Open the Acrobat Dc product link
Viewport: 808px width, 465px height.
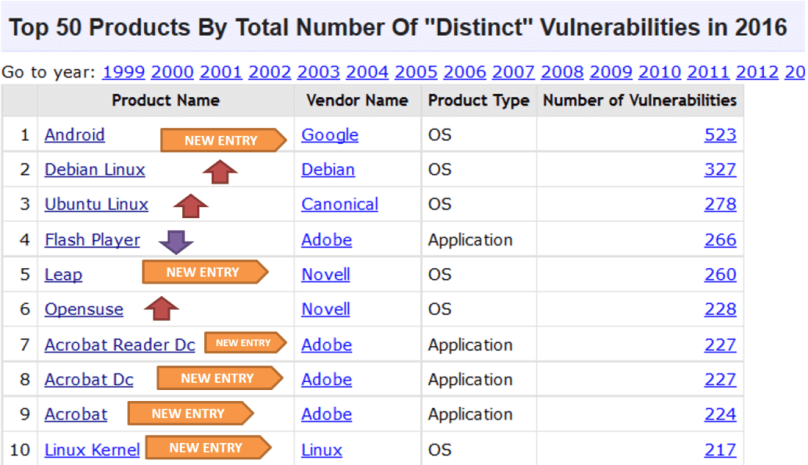point(89,380)
